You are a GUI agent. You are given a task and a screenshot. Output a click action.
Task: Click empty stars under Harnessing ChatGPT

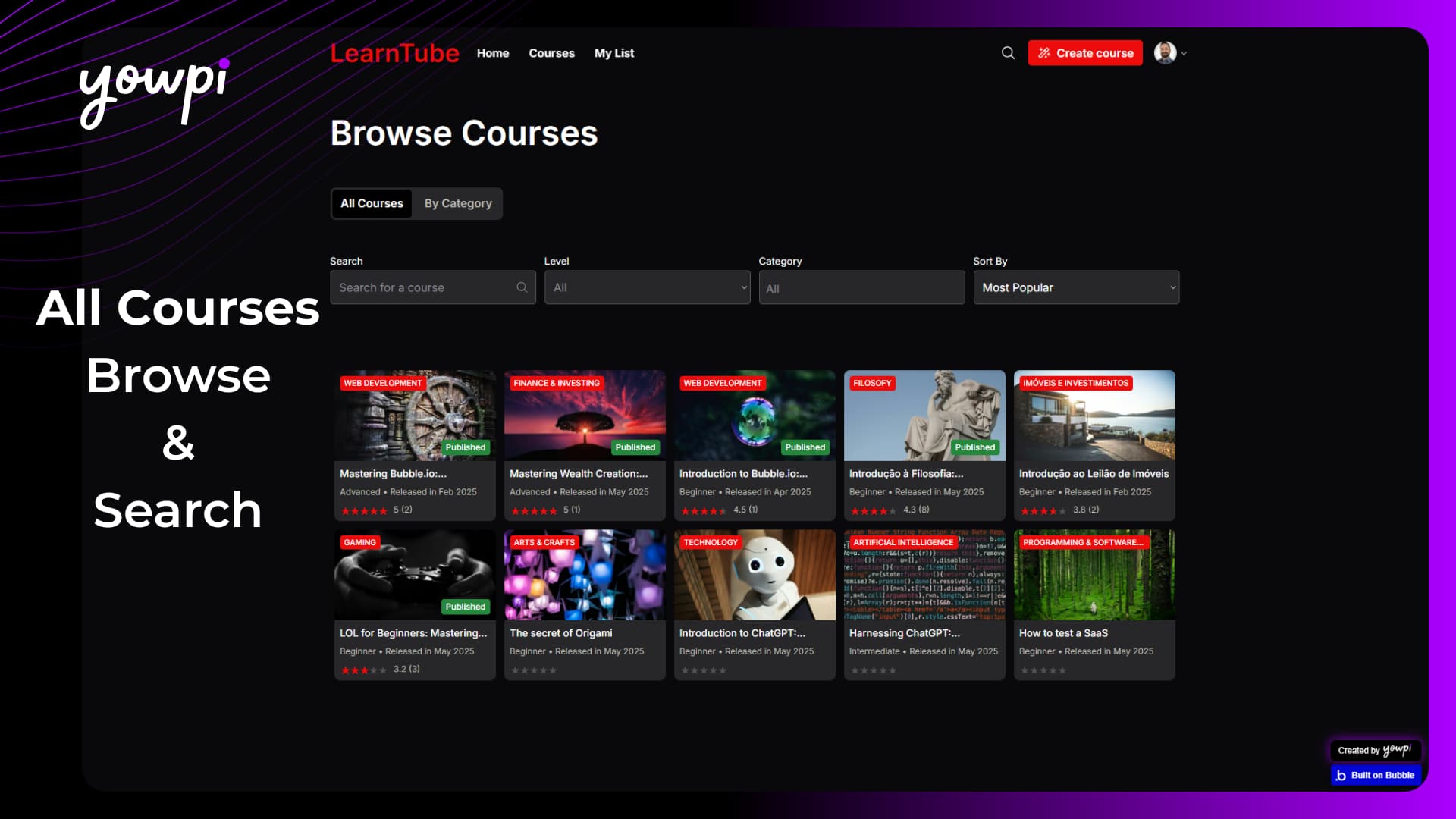(874, 670)
